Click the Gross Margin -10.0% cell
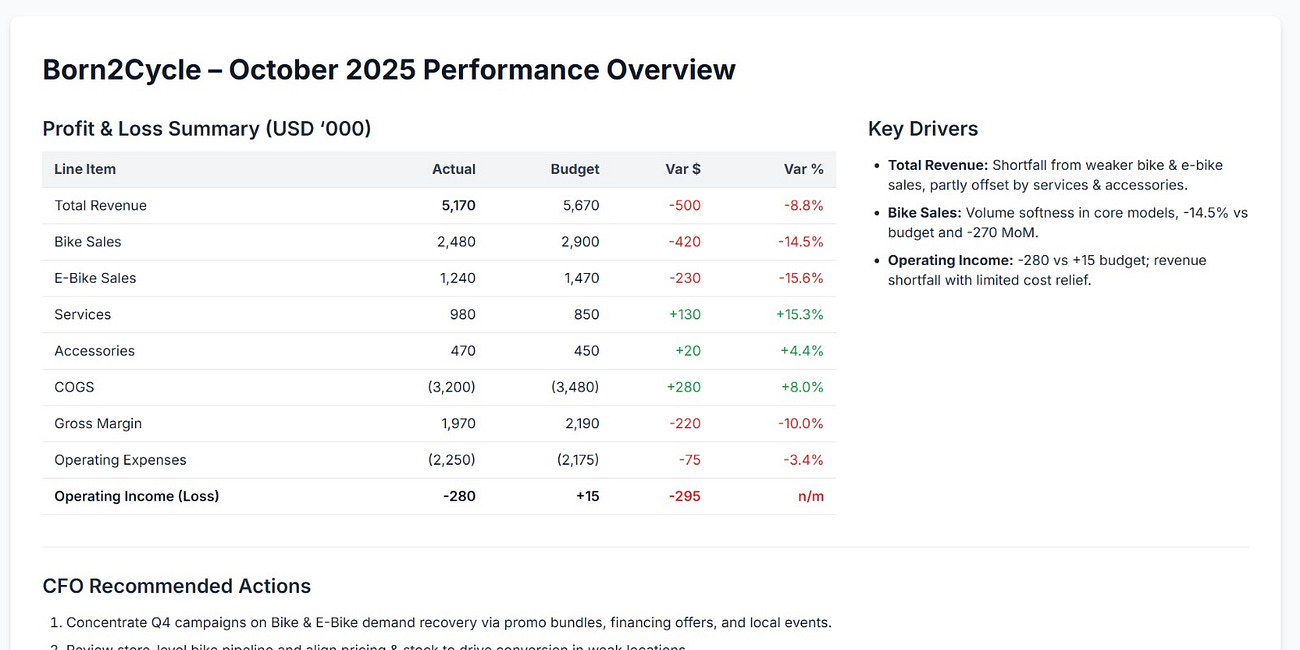Image resolution: width=1300 pixels, height=650 pixels. coord(798,423)
